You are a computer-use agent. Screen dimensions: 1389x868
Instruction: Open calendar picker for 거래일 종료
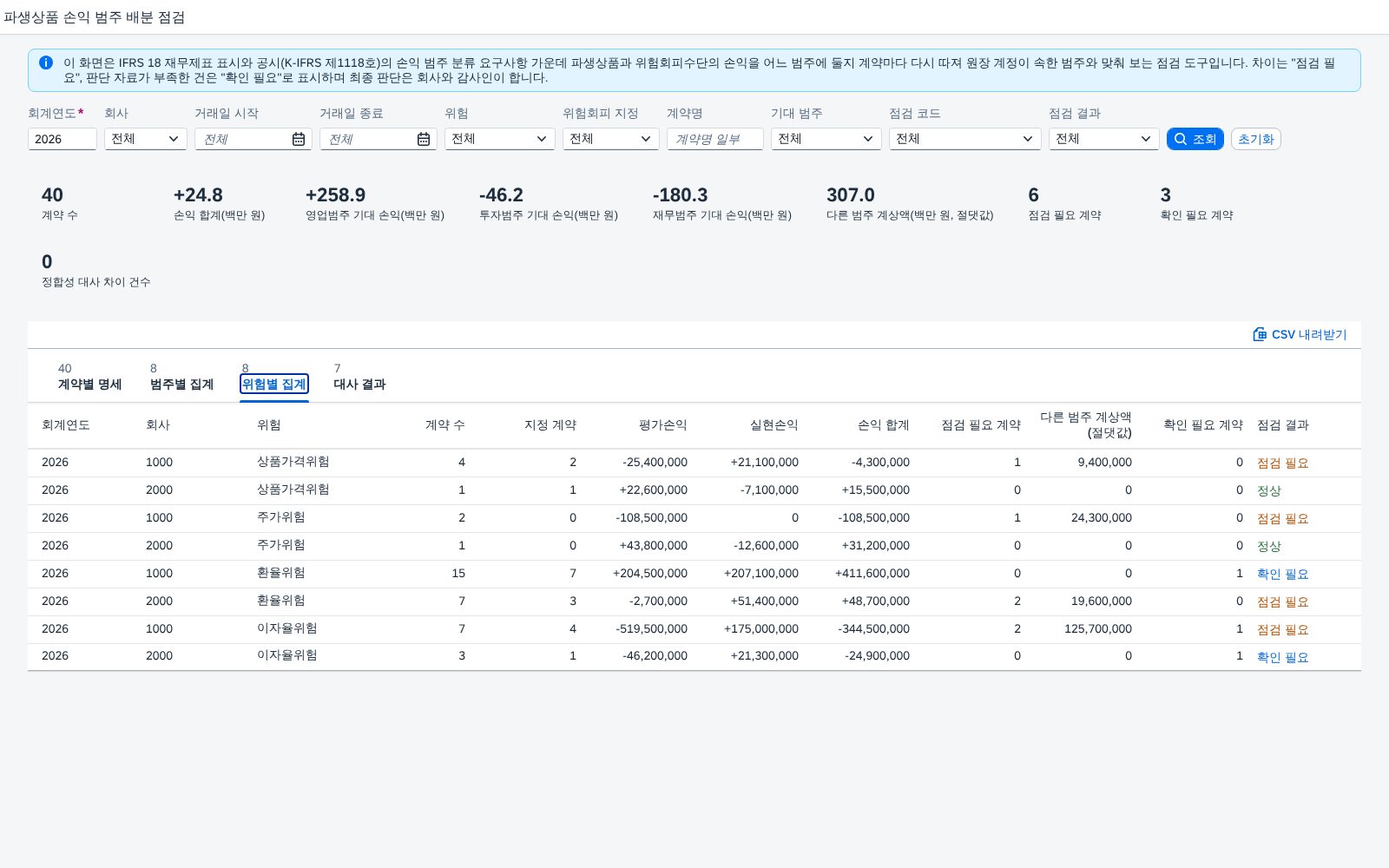[423, 139]
